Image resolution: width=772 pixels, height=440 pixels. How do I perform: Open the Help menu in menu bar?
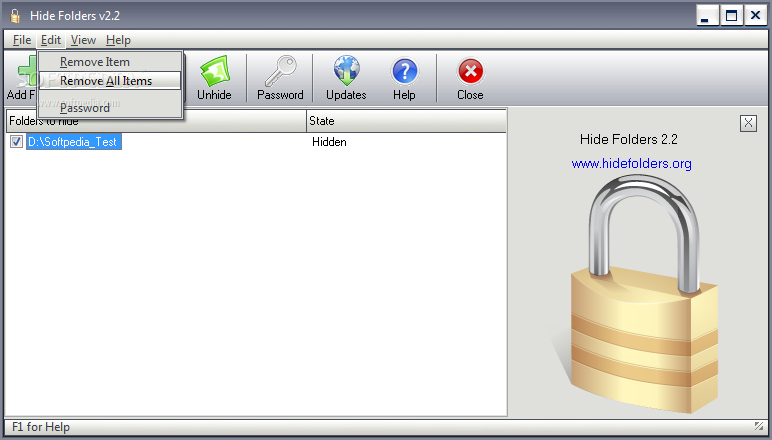(x=118, y=40)
